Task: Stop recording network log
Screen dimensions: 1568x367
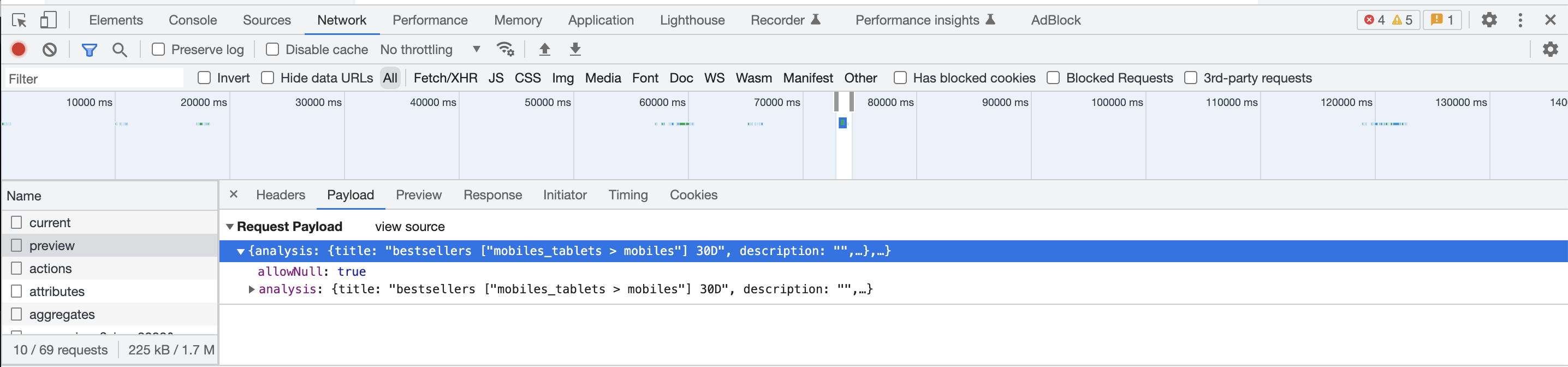Action: pyautogui.click(x=19, y=49)
